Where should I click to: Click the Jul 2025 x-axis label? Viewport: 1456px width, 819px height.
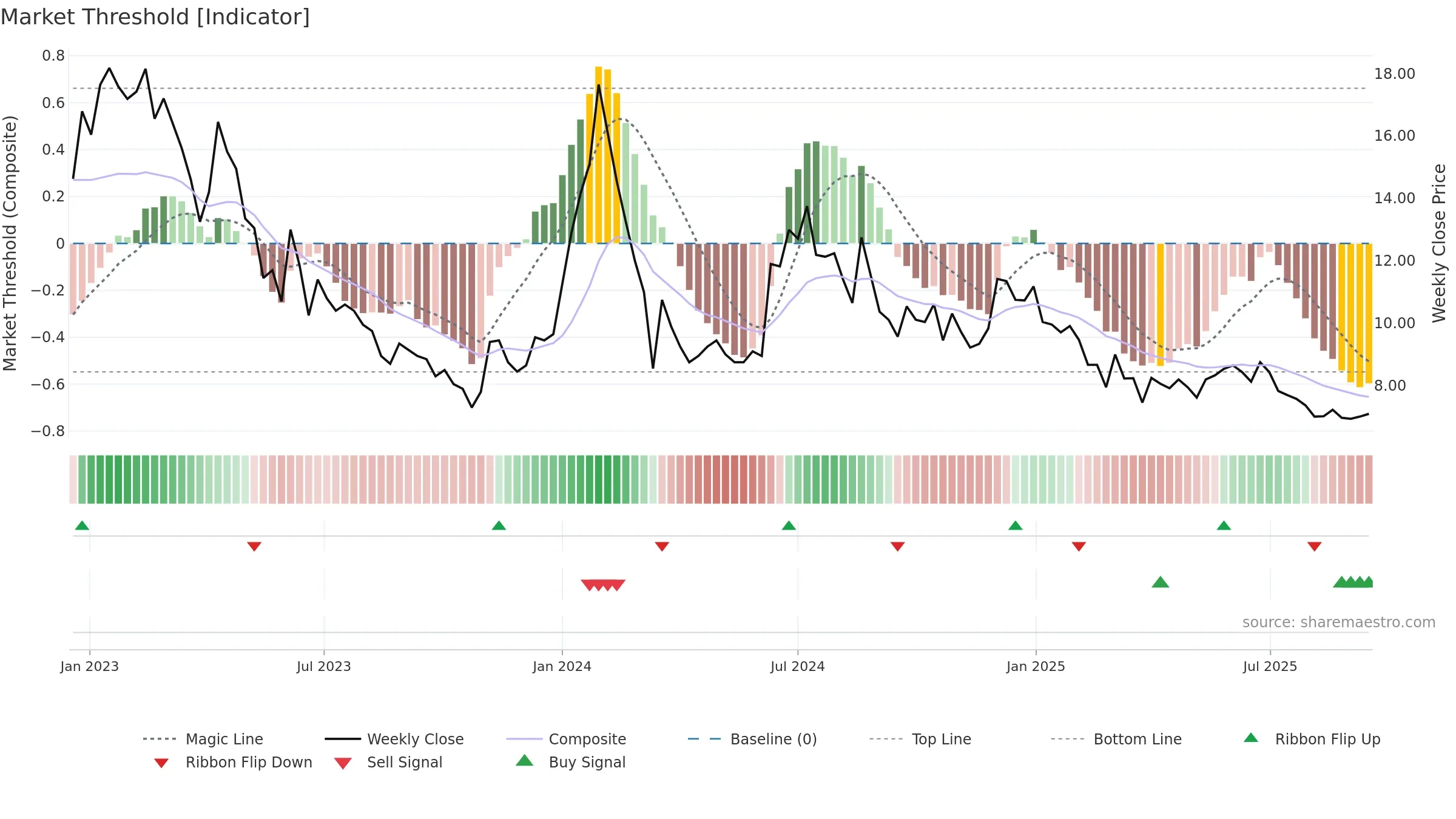pyautogui.click(x=1270, y=666)
